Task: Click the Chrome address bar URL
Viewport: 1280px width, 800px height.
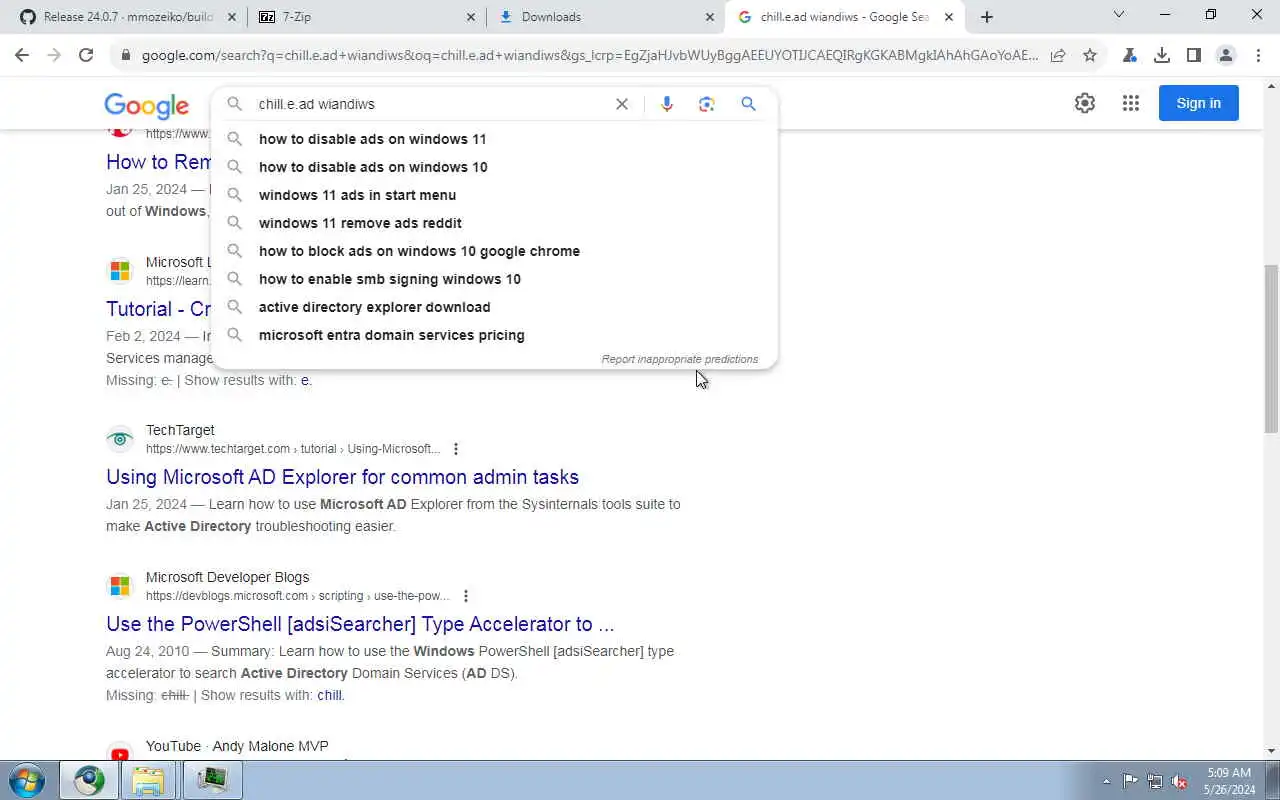Action: point(590,55)
